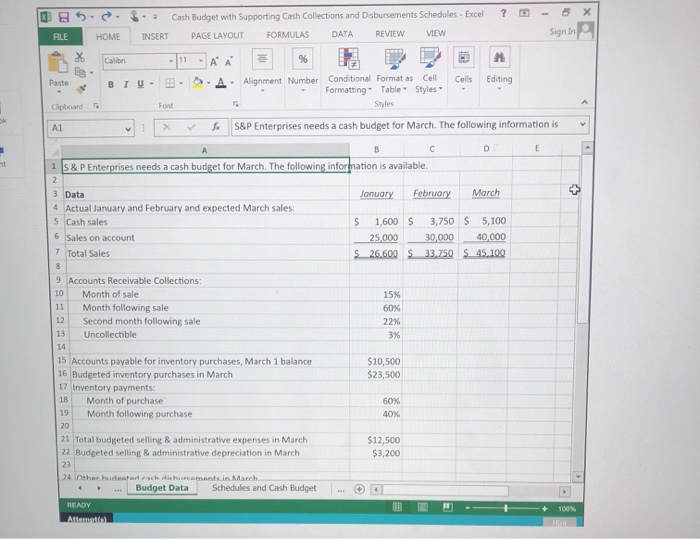
Task: Click the Cut scissors icon
Action: point(79,57)
